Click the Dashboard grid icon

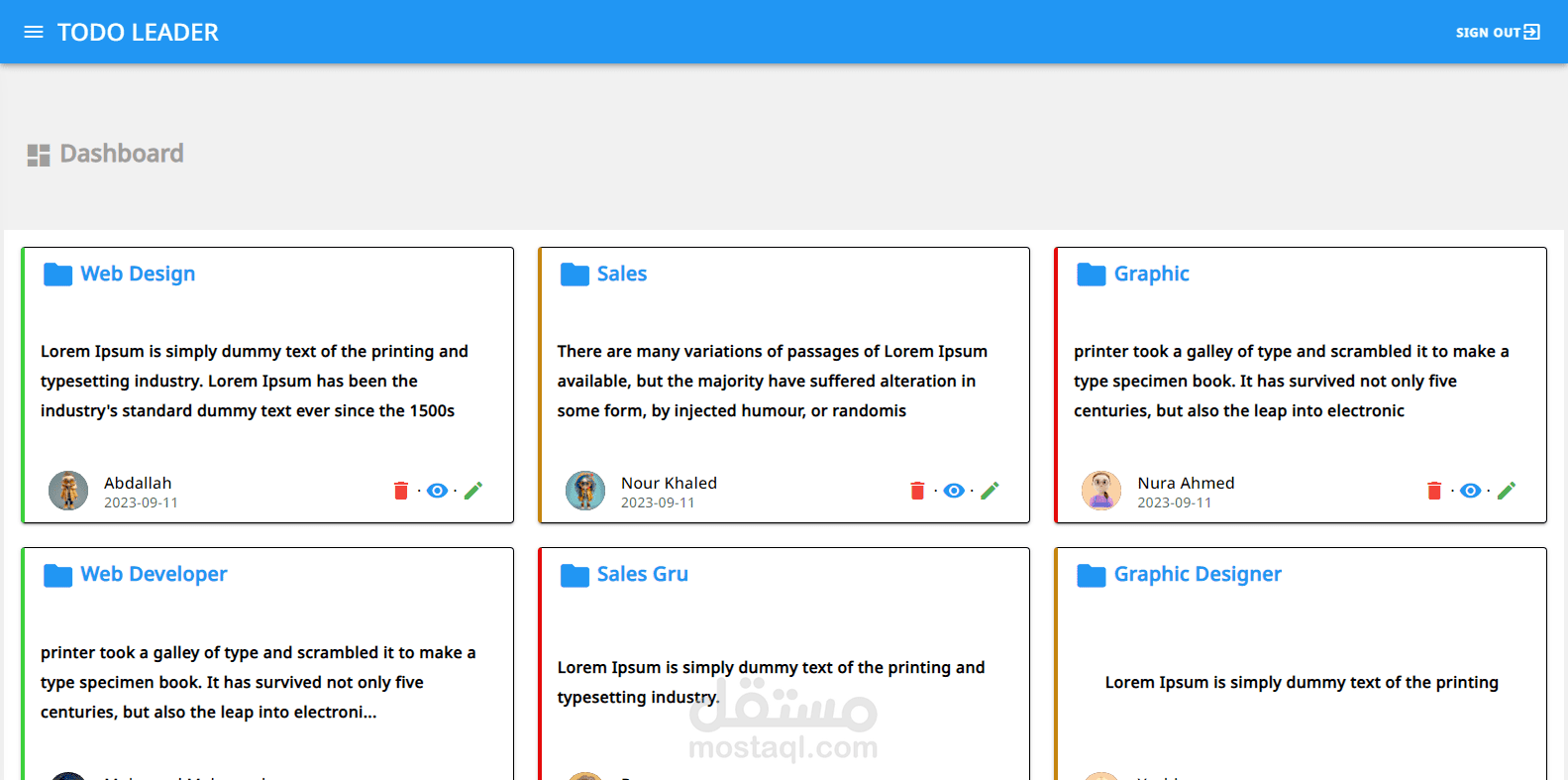coord(39,155)
